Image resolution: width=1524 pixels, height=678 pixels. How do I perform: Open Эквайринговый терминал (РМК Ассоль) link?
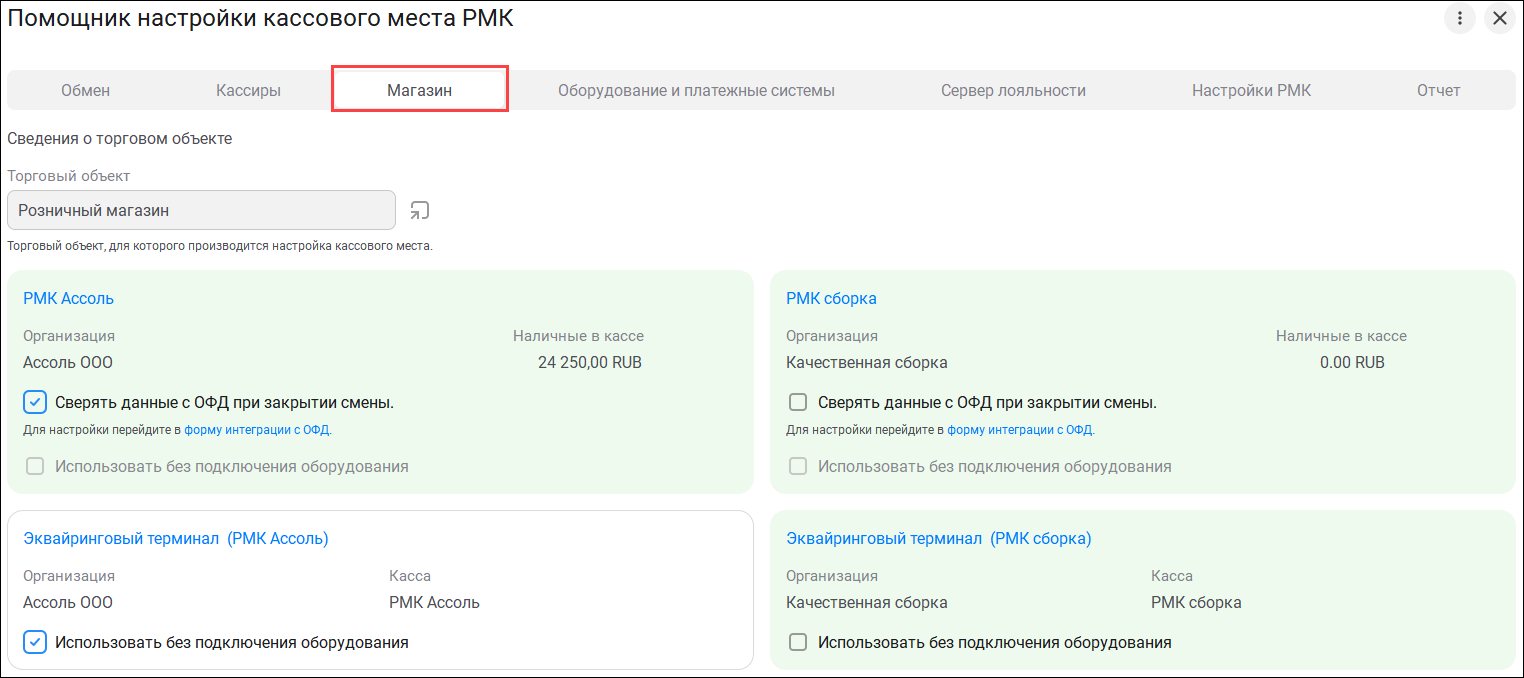point(176,539)
